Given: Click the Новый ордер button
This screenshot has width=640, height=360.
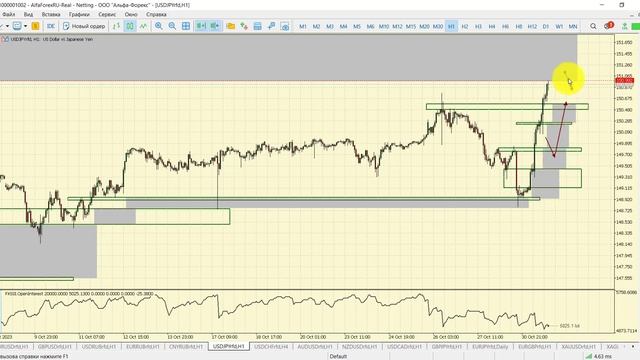Looking at the screenshot, I should 84,26.
